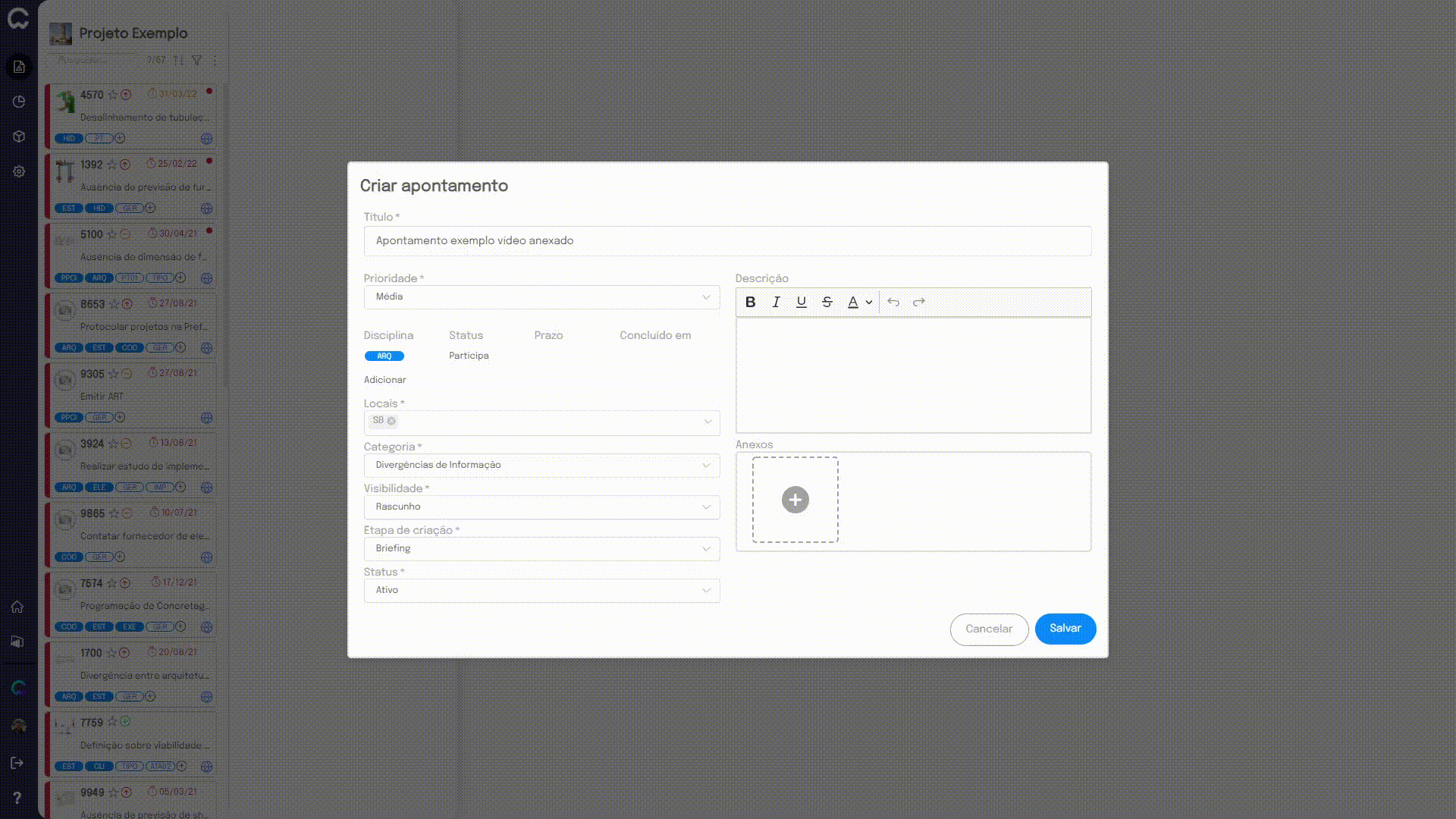Open the Prioridade dropdown showing Média

point(541,297)
